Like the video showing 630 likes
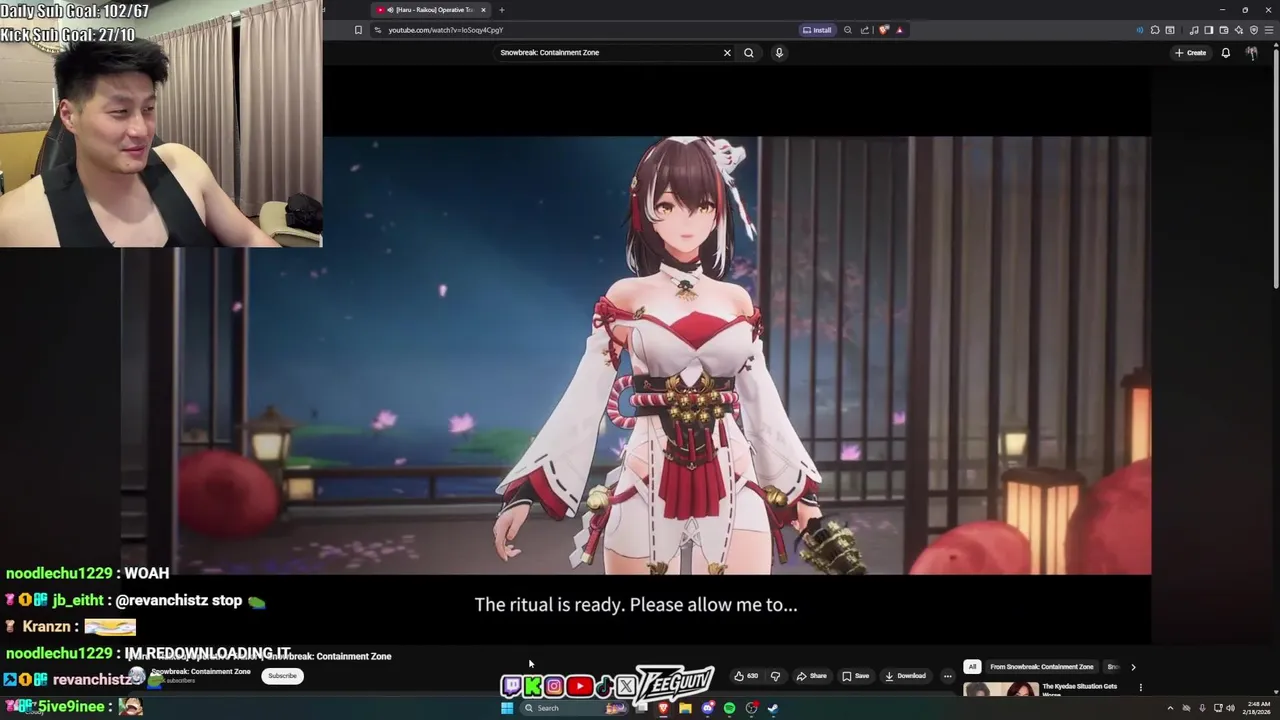Viewport: 1280px width, 720px height. tap(746, 676)
